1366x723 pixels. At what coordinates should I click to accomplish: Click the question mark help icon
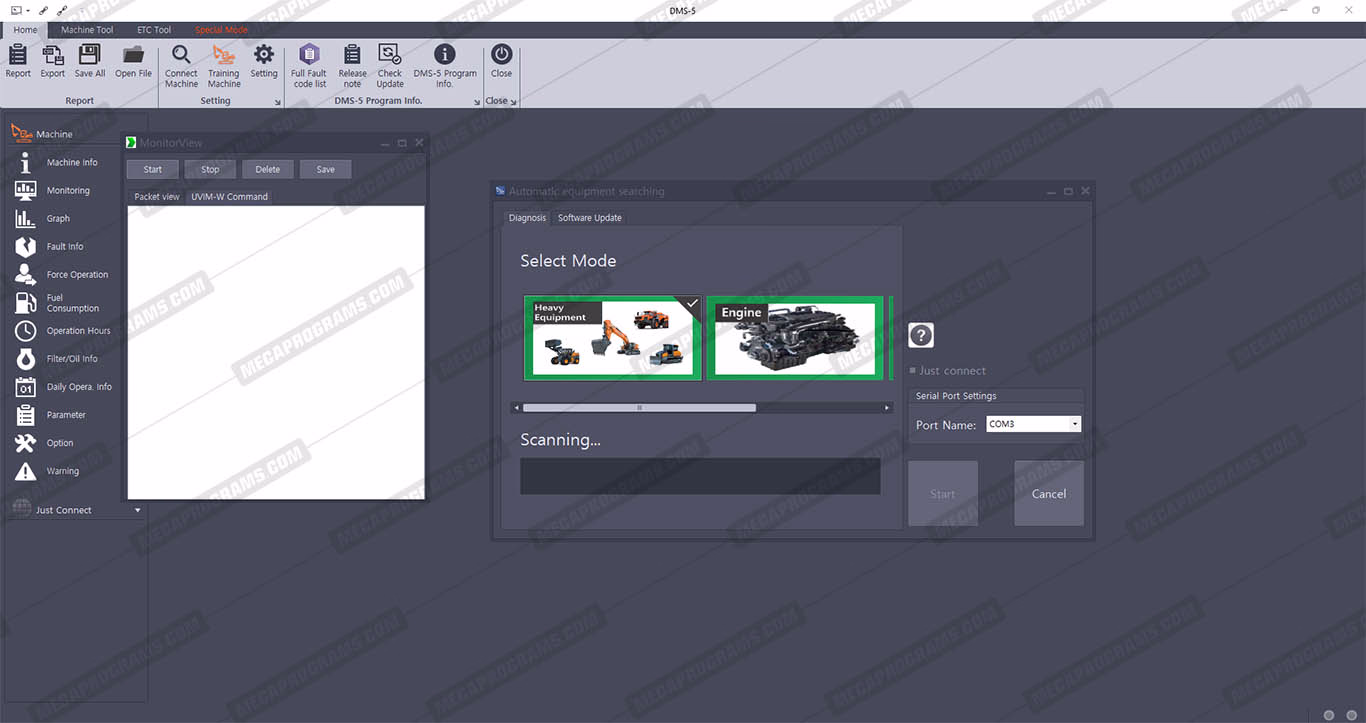(921, 336)
